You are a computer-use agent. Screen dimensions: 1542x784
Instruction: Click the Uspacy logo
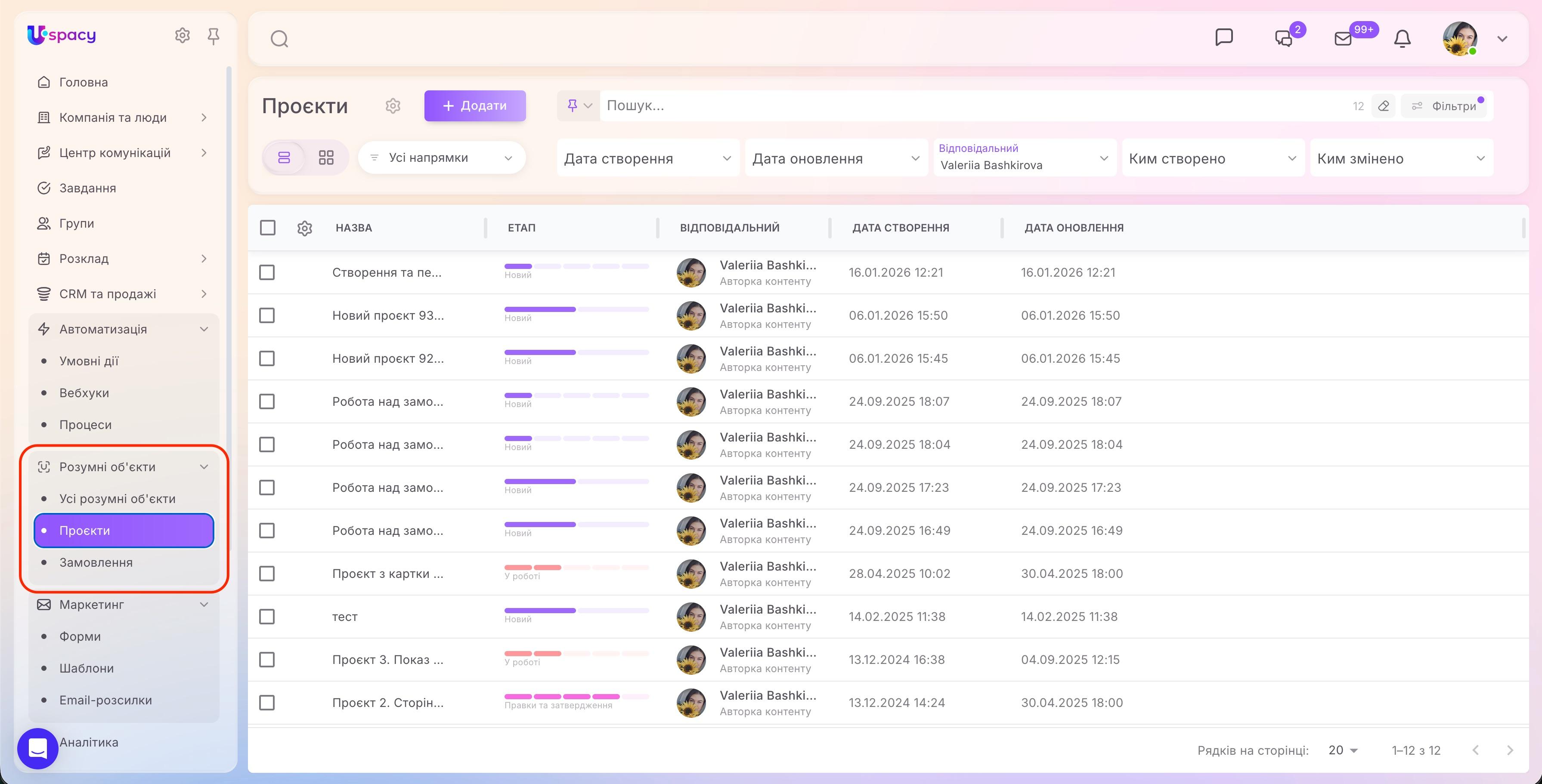point(62,35)
